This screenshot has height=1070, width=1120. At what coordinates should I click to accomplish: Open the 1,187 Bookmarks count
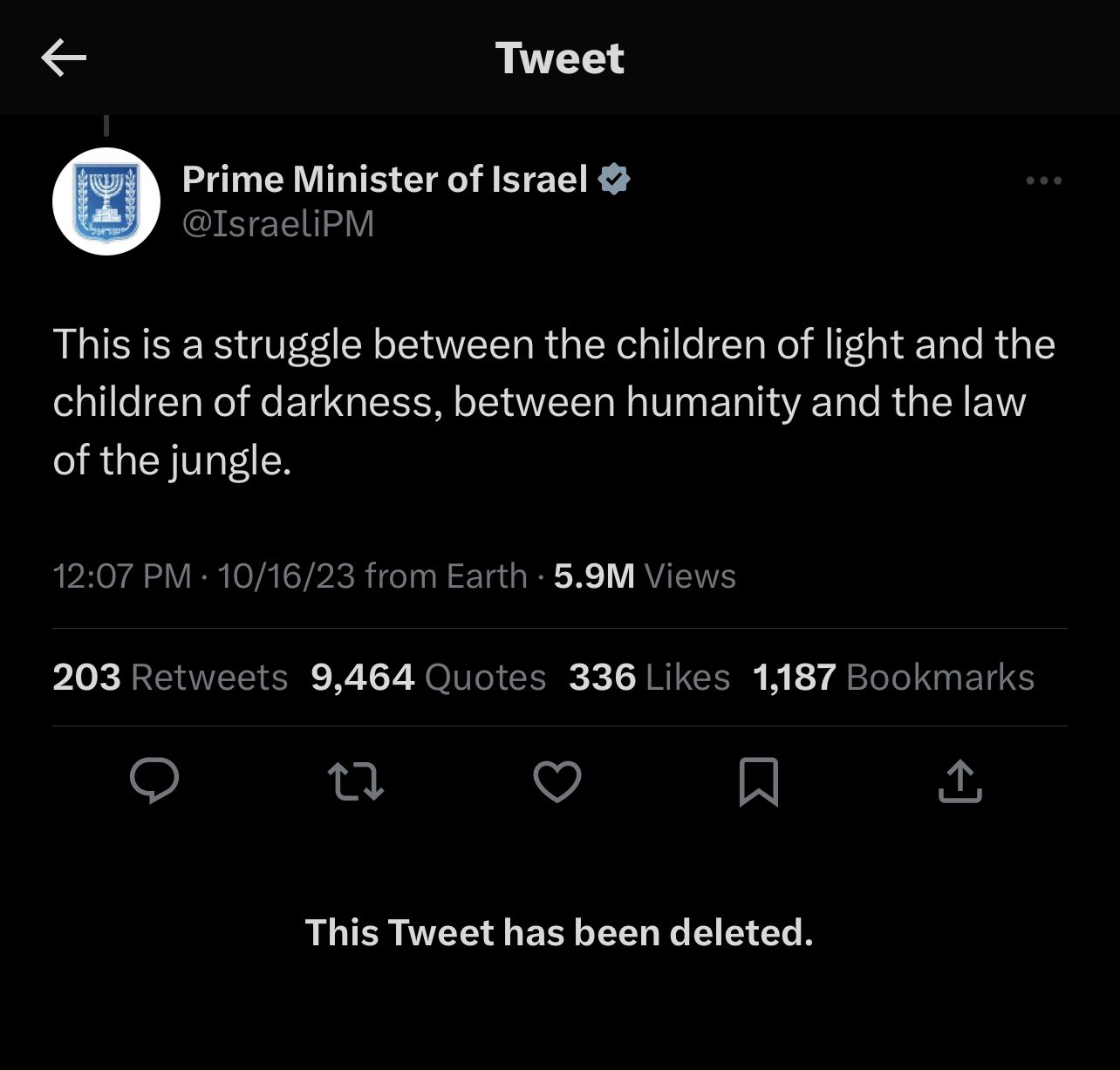[894, 678]
